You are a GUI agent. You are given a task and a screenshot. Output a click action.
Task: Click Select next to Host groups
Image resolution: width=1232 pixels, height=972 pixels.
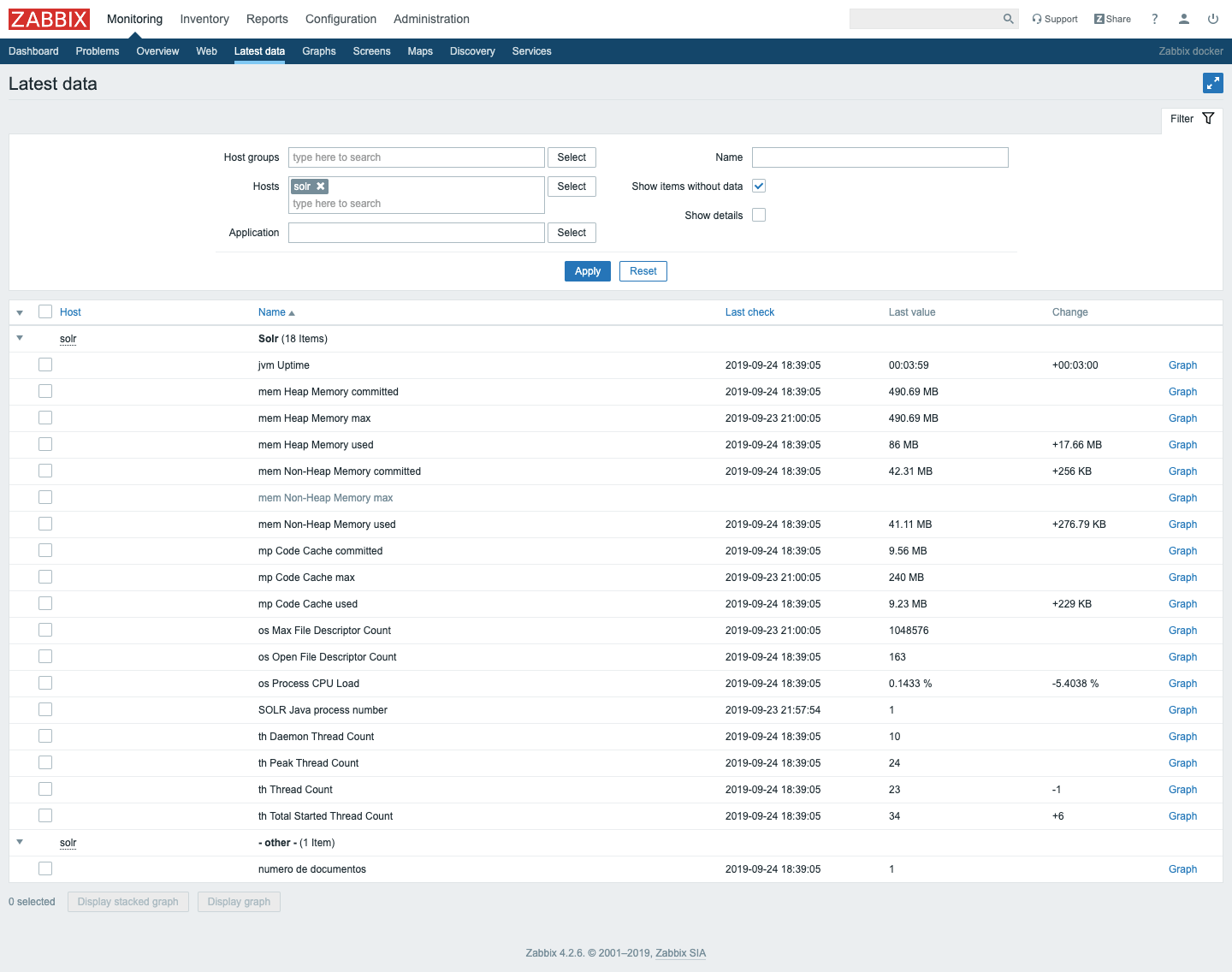(572, 157)
